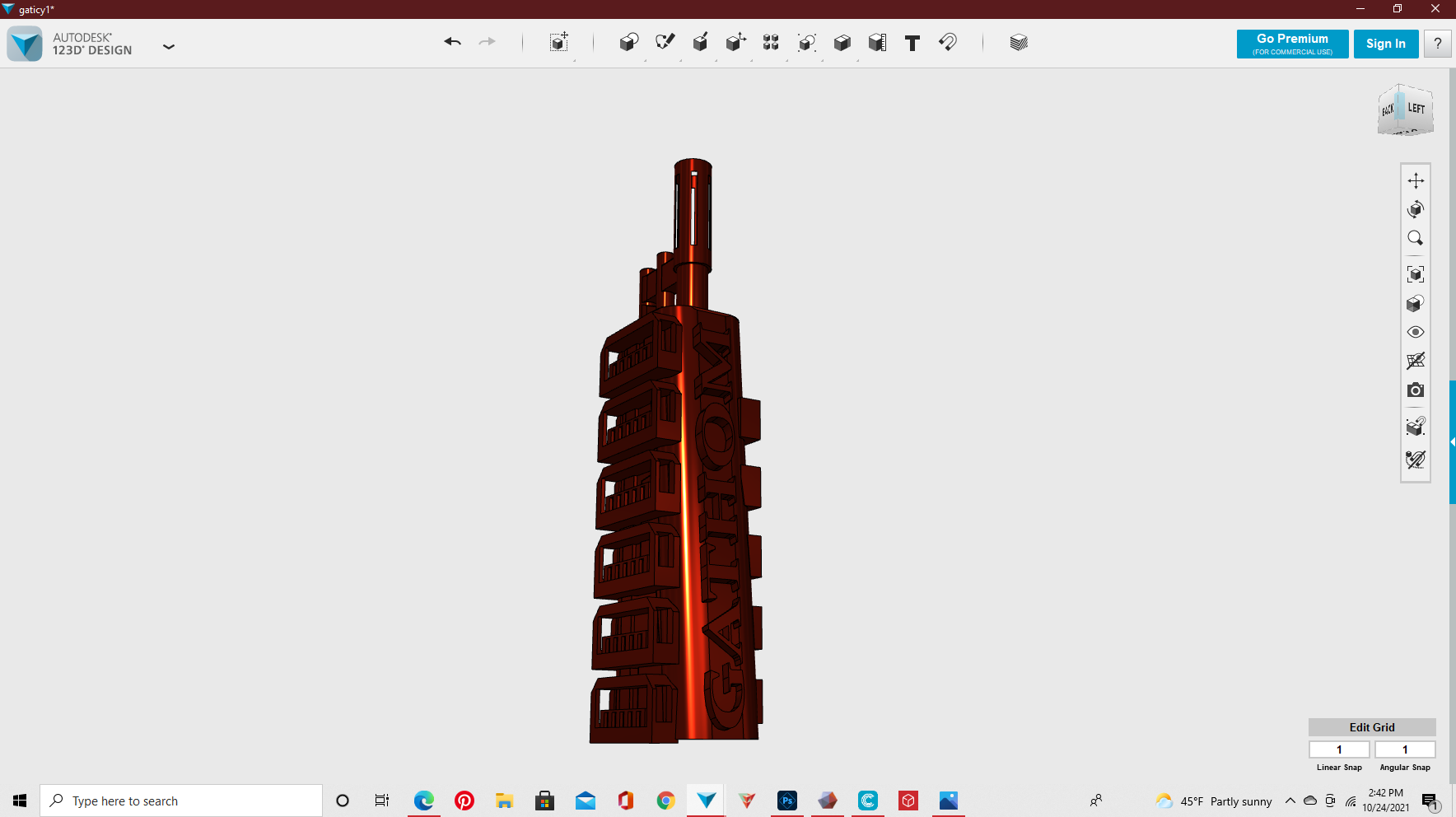Image resolution: width=1456 pixels, height=817 pixels.
Task: Open the weather widget showing 45°F
Action: (x=1213, y=801)
